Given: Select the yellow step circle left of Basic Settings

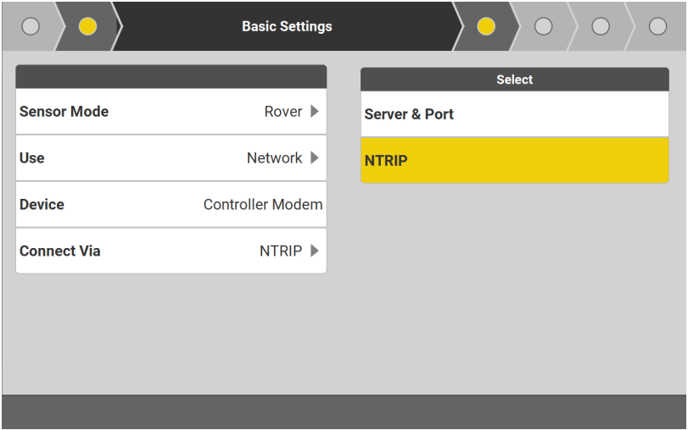Looking at the screenshot, I should 87,27.
